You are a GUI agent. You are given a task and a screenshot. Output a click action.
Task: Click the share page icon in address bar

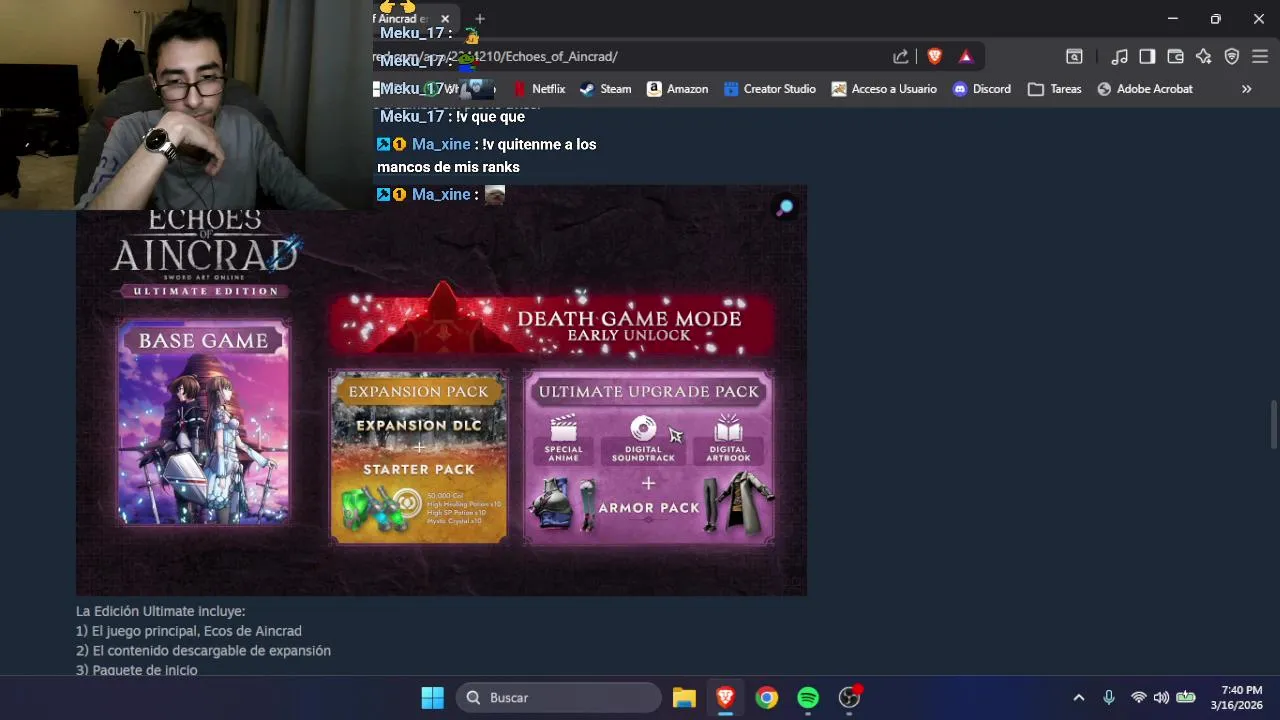pos(901,57)
